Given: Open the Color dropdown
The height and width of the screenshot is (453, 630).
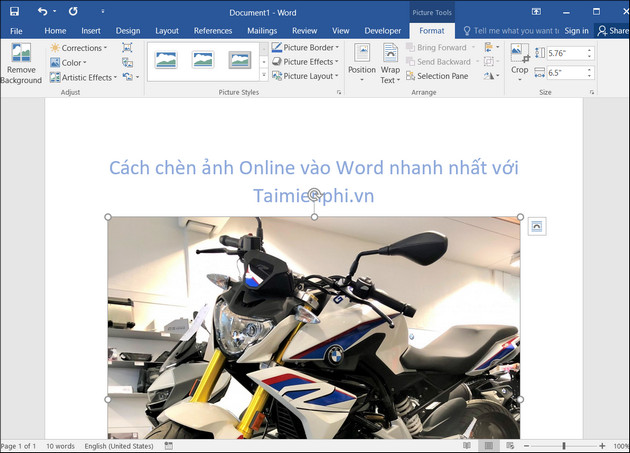Looking at the screenshot, I should (x=68, y=63).
